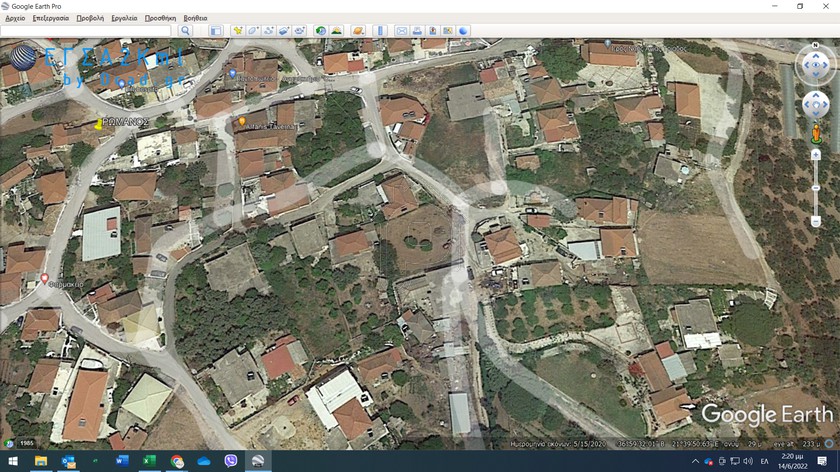Image resolution: width=840 pixels, height=472 pixels.
Task: Click the look-left arrow on the eye joystick
Action: (x=805, y=65)
